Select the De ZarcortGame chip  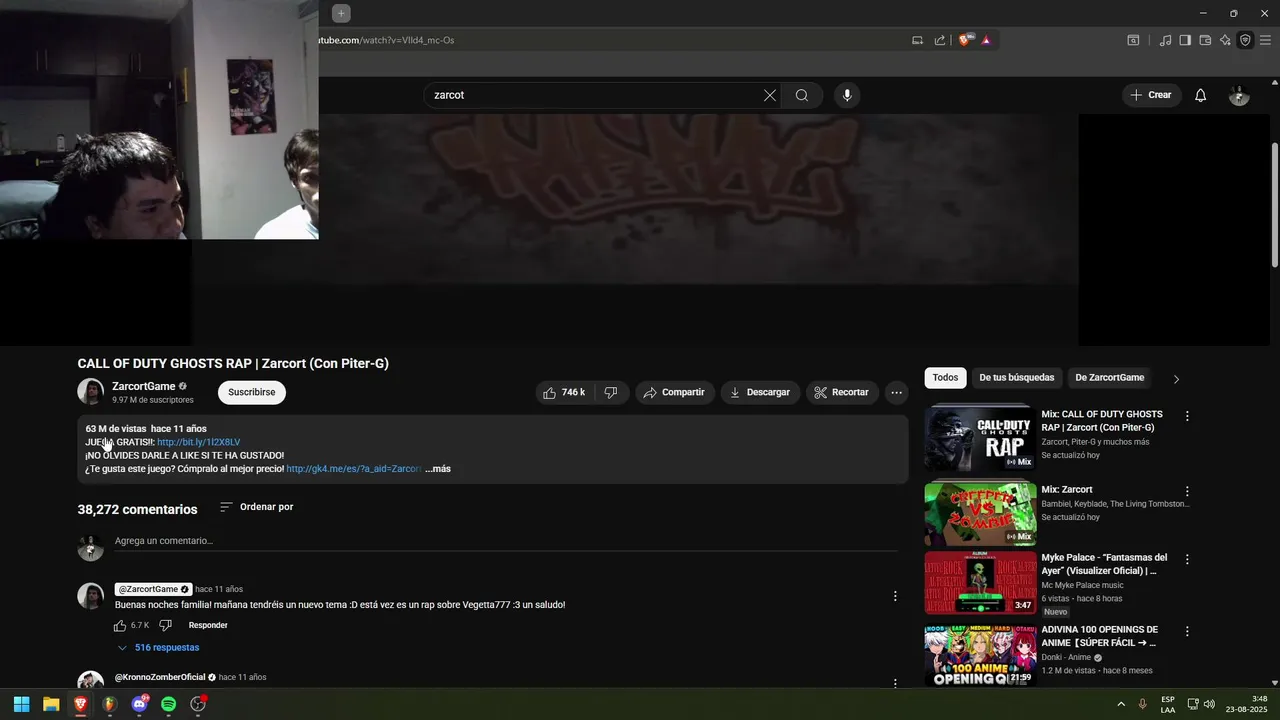point(1109,378)
